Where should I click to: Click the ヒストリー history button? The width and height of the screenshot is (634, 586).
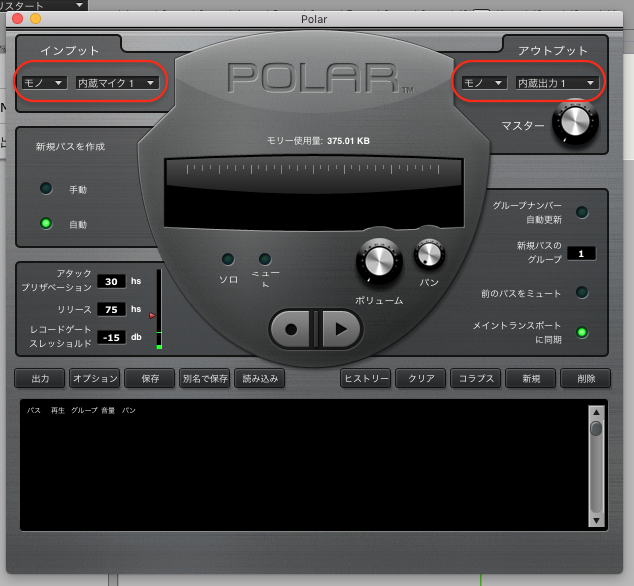click(x=366, y=379)
